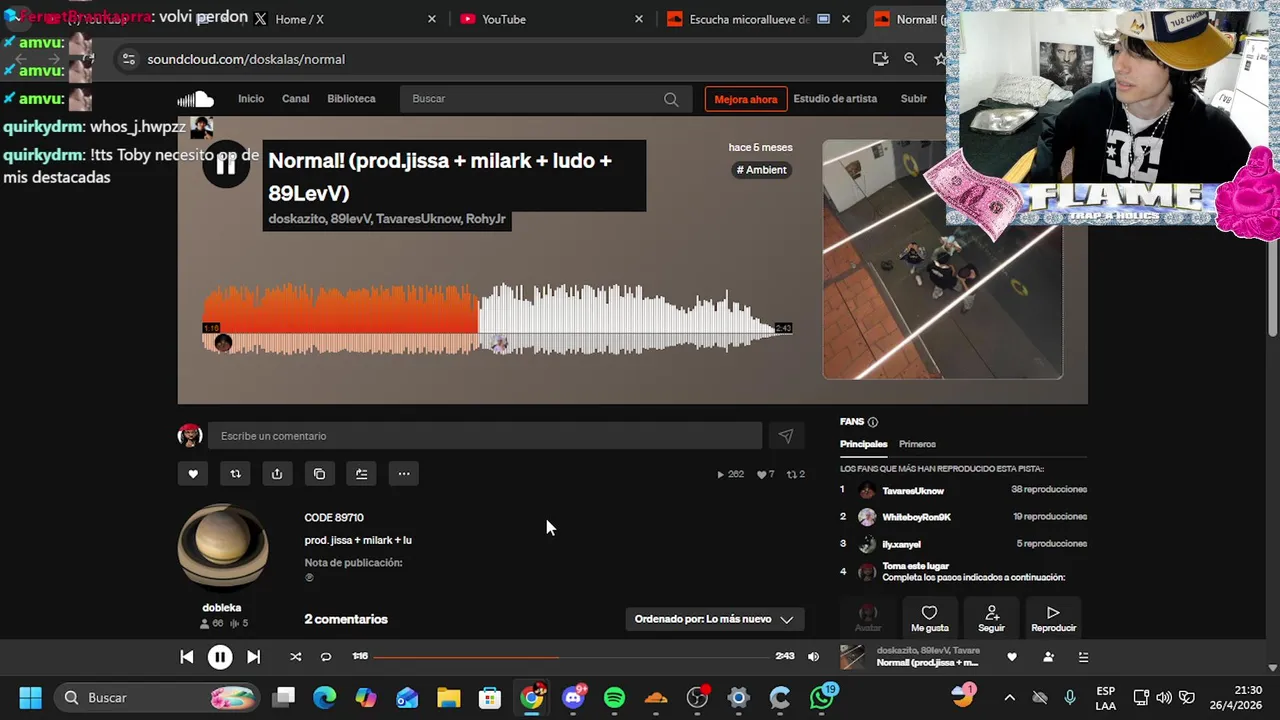Switch to the YouTube browser tab
Viewport: 1280px width, 720px height.
548,19
